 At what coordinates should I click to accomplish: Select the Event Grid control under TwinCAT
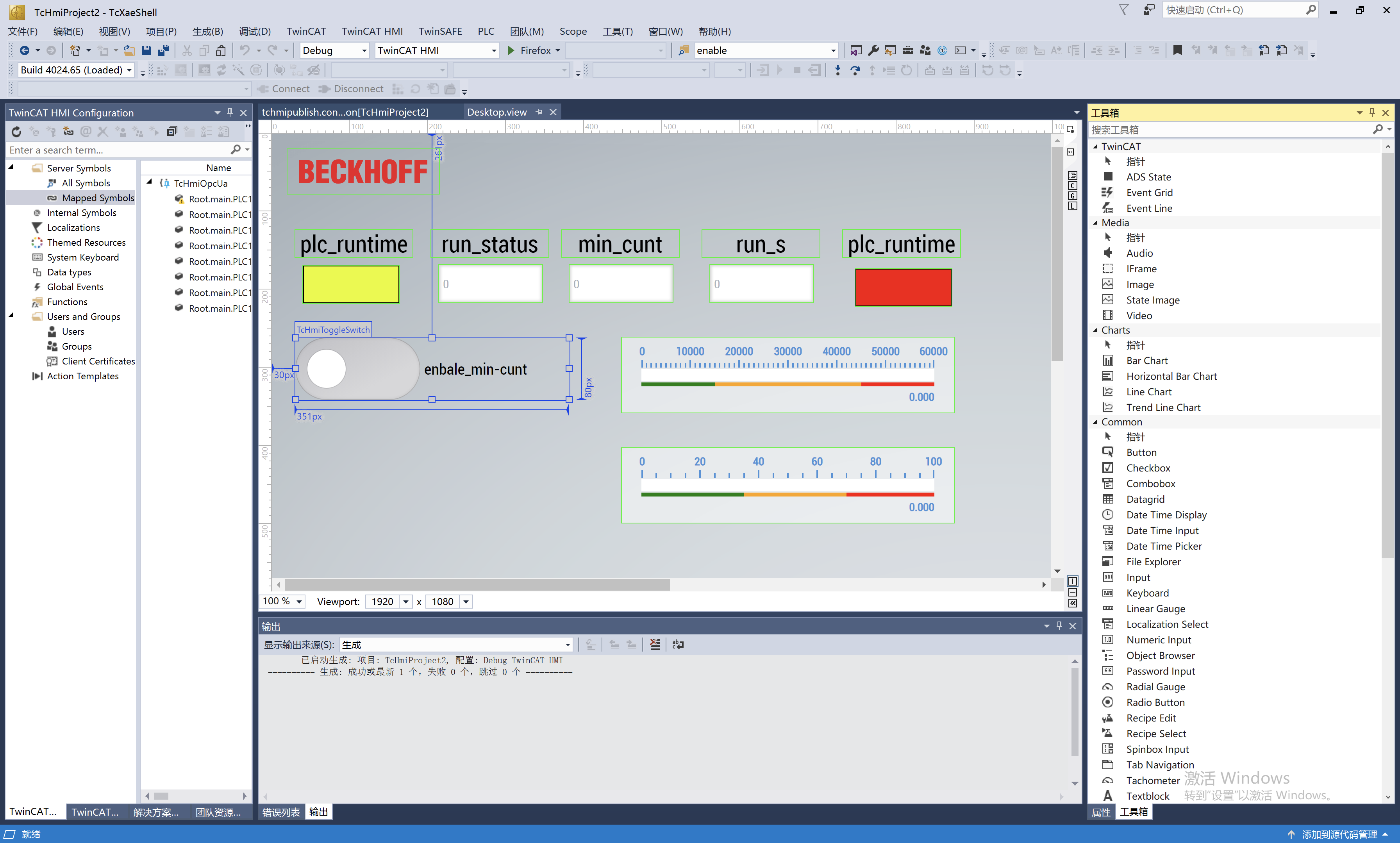pos(1150,193)
